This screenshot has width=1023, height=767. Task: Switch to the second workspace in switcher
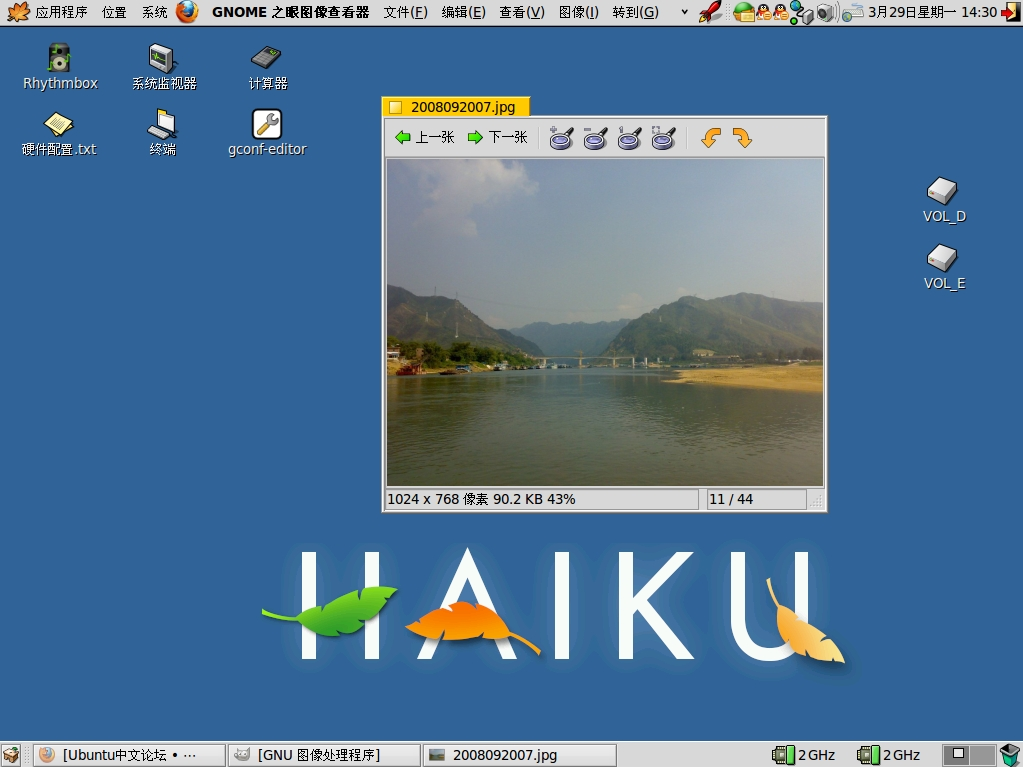[x=983, y=755]
